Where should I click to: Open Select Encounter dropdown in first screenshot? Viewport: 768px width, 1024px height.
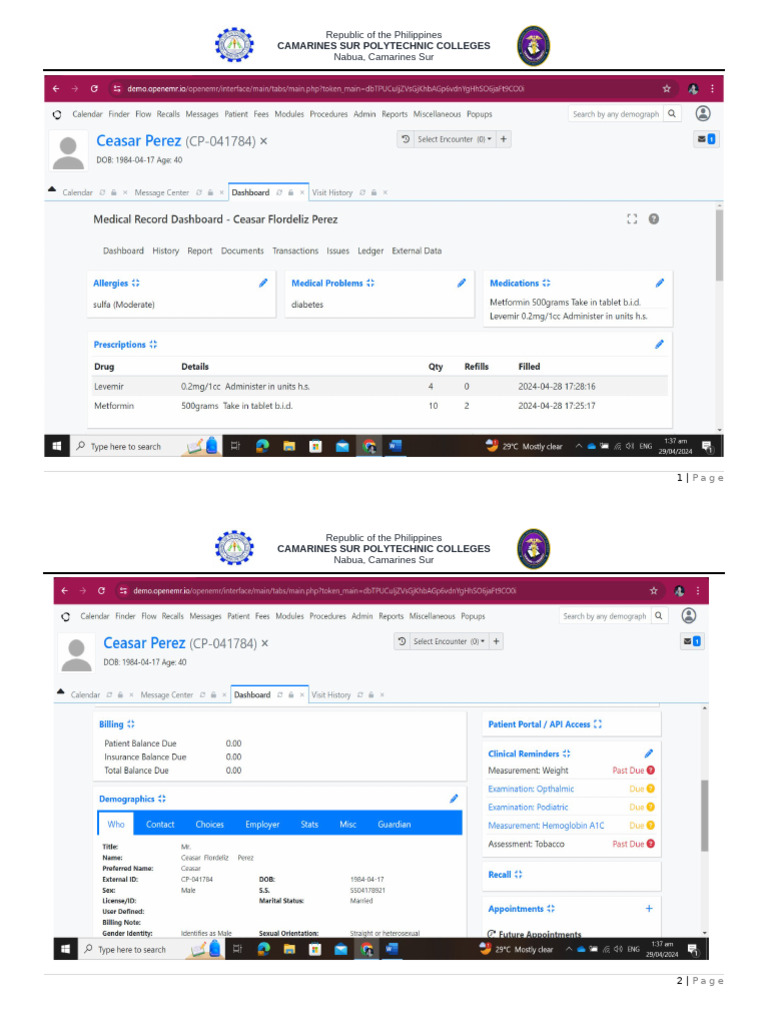[x=455, y=139]
